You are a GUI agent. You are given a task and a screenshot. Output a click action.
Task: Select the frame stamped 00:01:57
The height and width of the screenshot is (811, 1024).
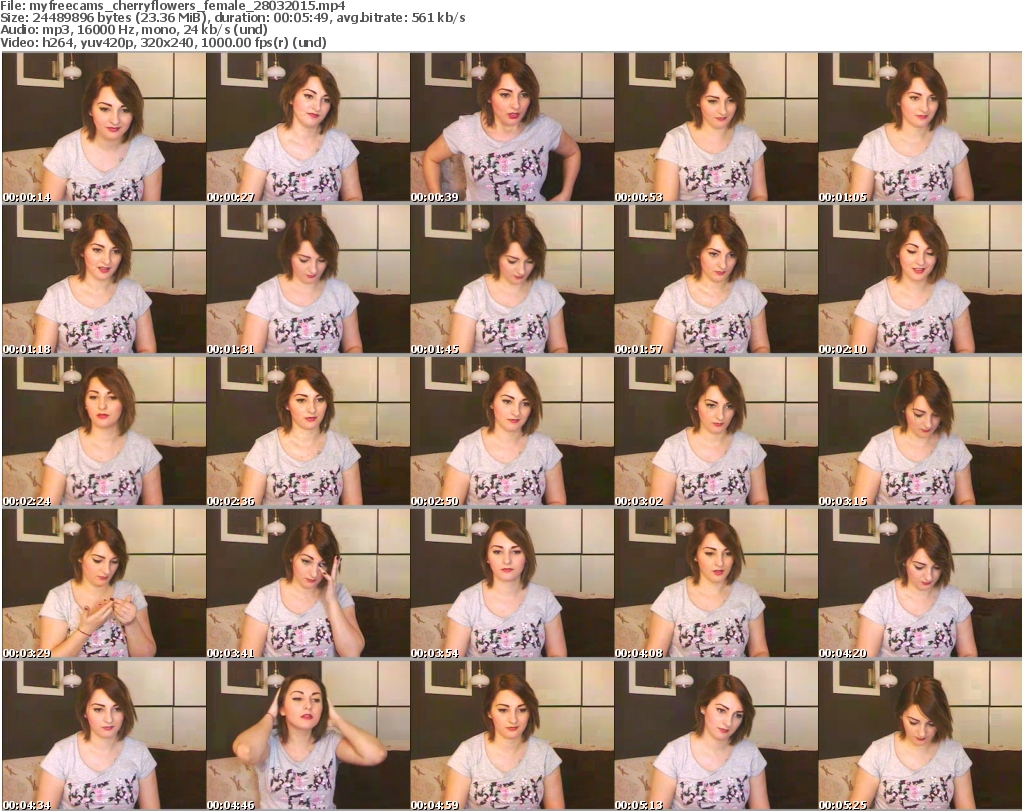tap(716, 279)
